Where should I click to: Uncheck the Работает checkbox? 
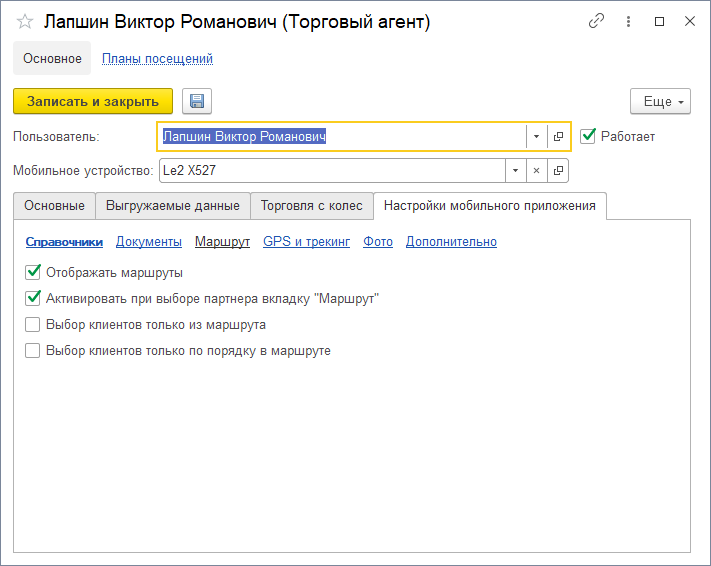[x=588, y=136]
